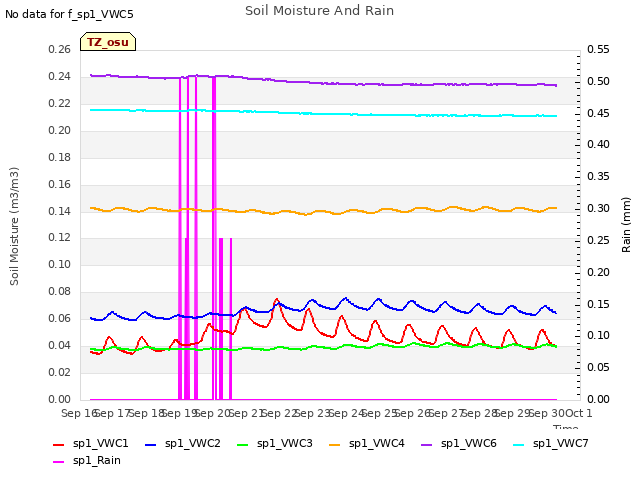
Task: Click the chart title Soil Moisture And Rain
Action: (319, 11)
